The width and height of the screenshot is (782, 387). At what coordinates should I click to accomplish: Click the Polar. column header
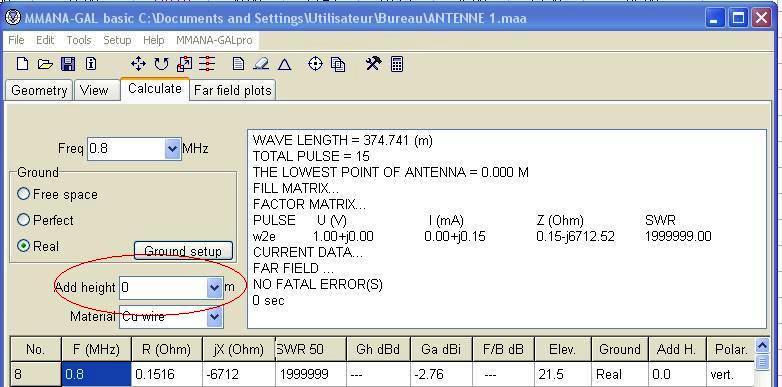pos(731,349)
